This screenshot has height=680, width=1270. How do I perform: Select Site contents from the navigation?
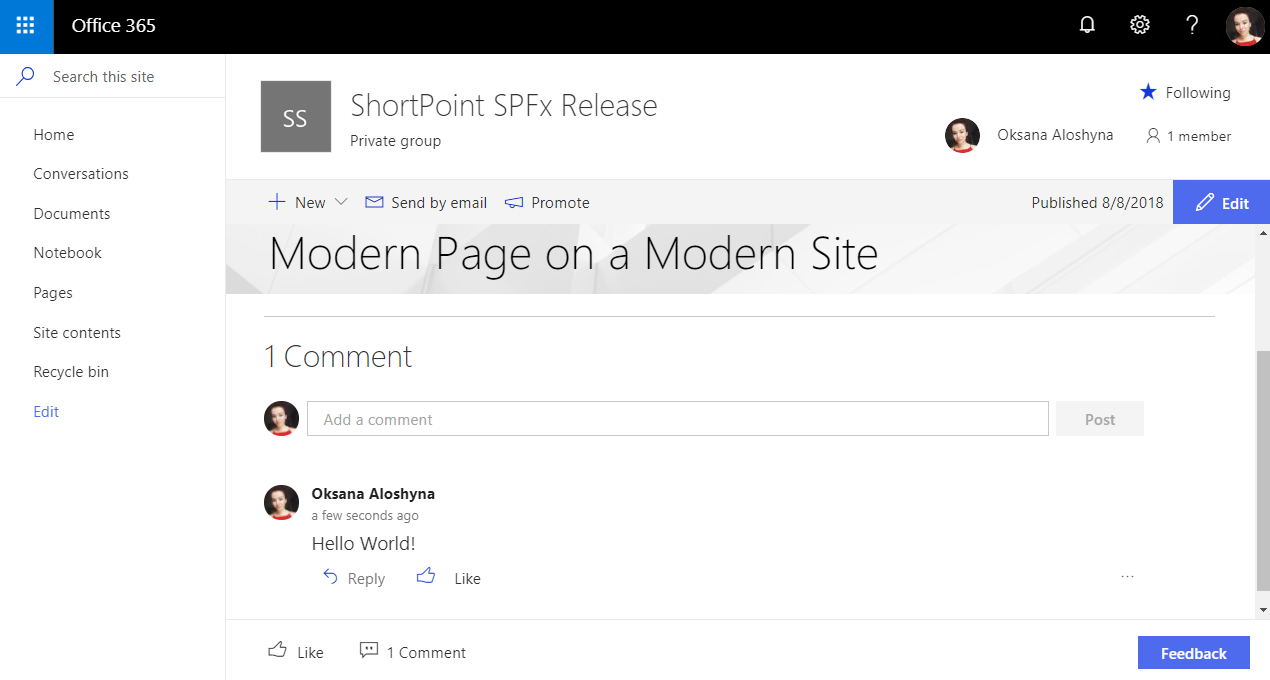pyautogui.click(x=77, y=332)
